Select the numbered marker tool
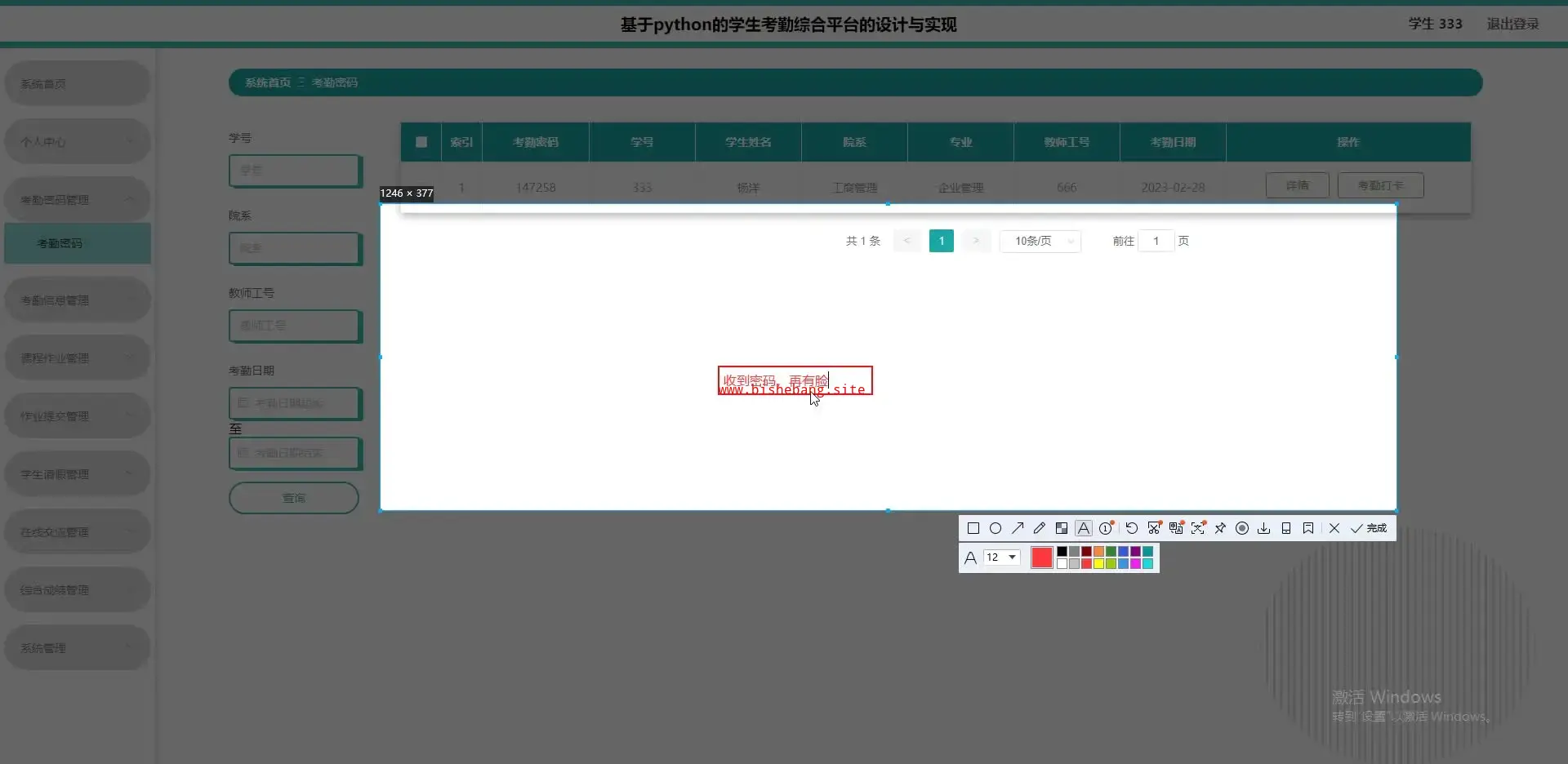This screenshot has width=1568, height=764. coord(1106,528)
